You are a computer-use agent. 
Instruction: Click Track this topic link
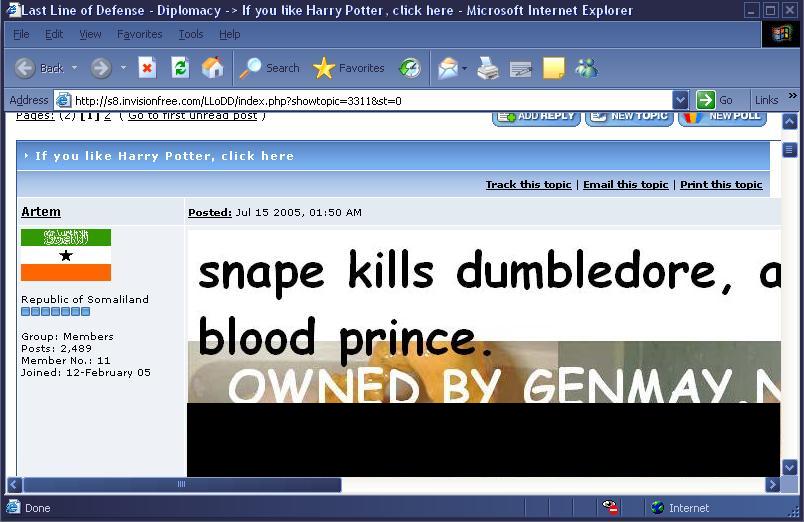click(528, 185)
